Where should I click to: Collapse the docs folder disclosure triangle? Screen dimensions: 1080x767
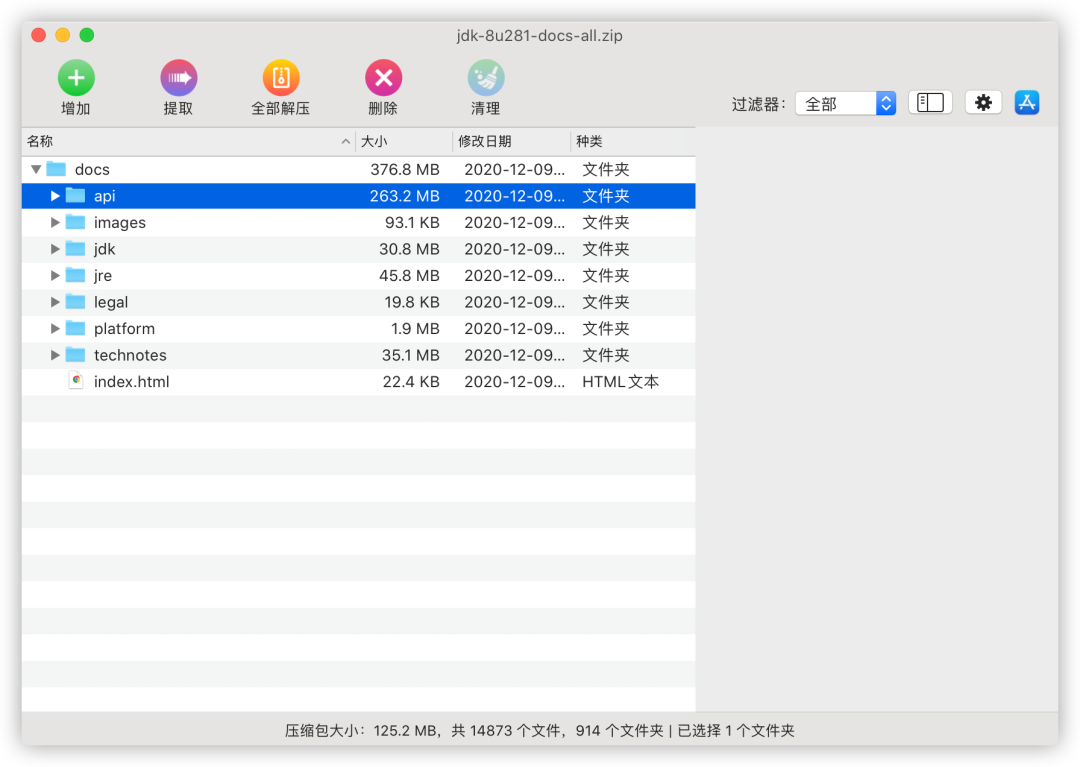coord(36,169)
